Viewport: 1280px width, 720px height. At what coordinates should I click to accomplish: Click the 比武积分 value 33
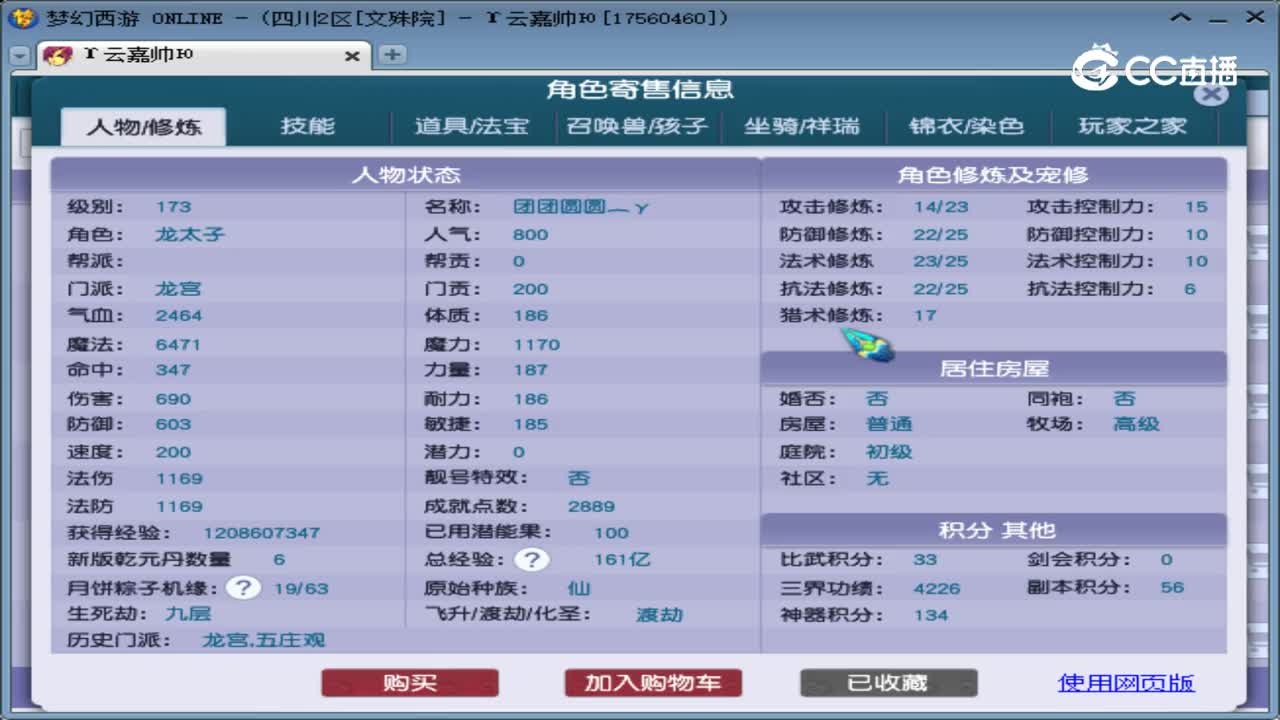coord(925,560)
